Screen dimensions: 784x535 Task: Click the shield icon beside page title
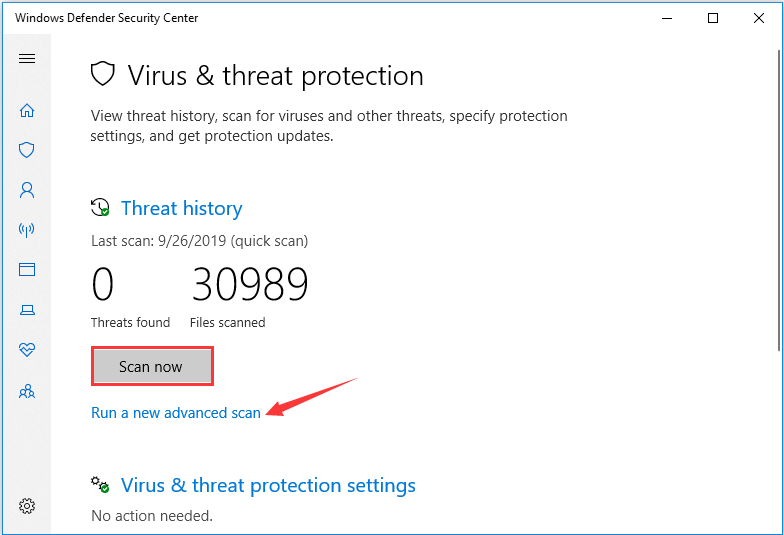103,74
